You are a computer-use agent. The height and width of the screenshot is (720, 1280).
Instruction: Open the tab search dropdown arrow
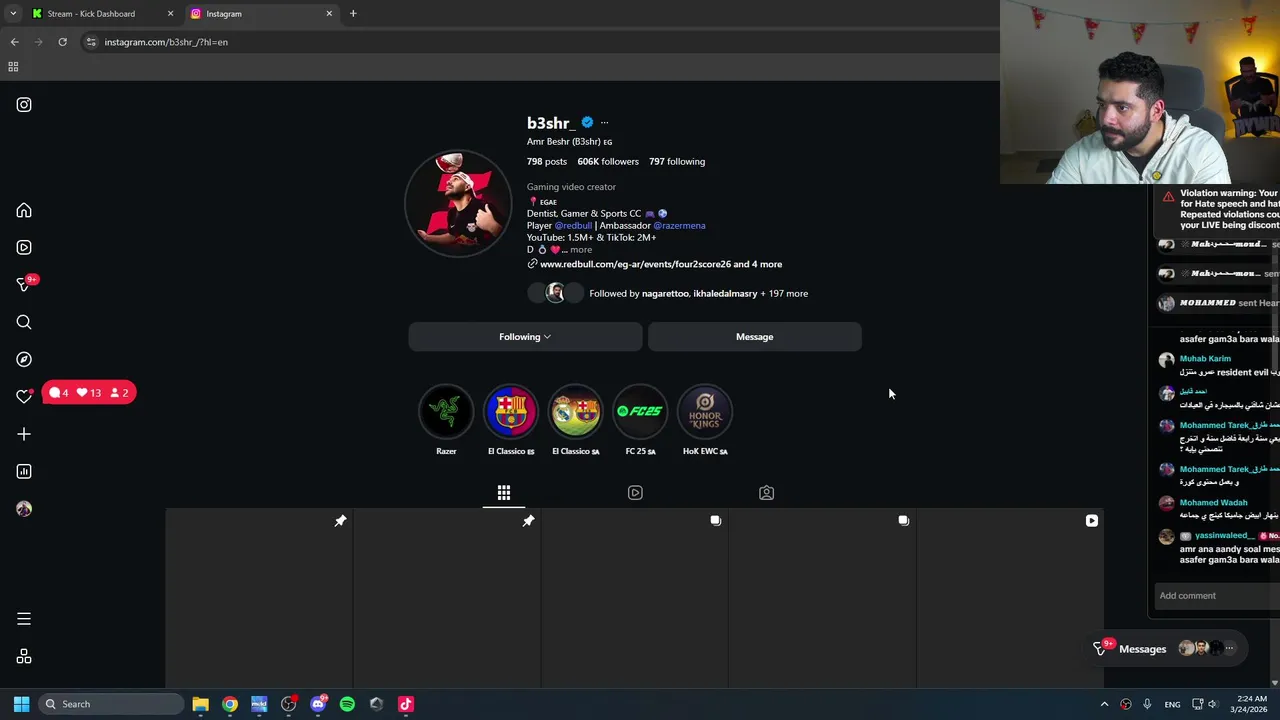pos(13,14)
